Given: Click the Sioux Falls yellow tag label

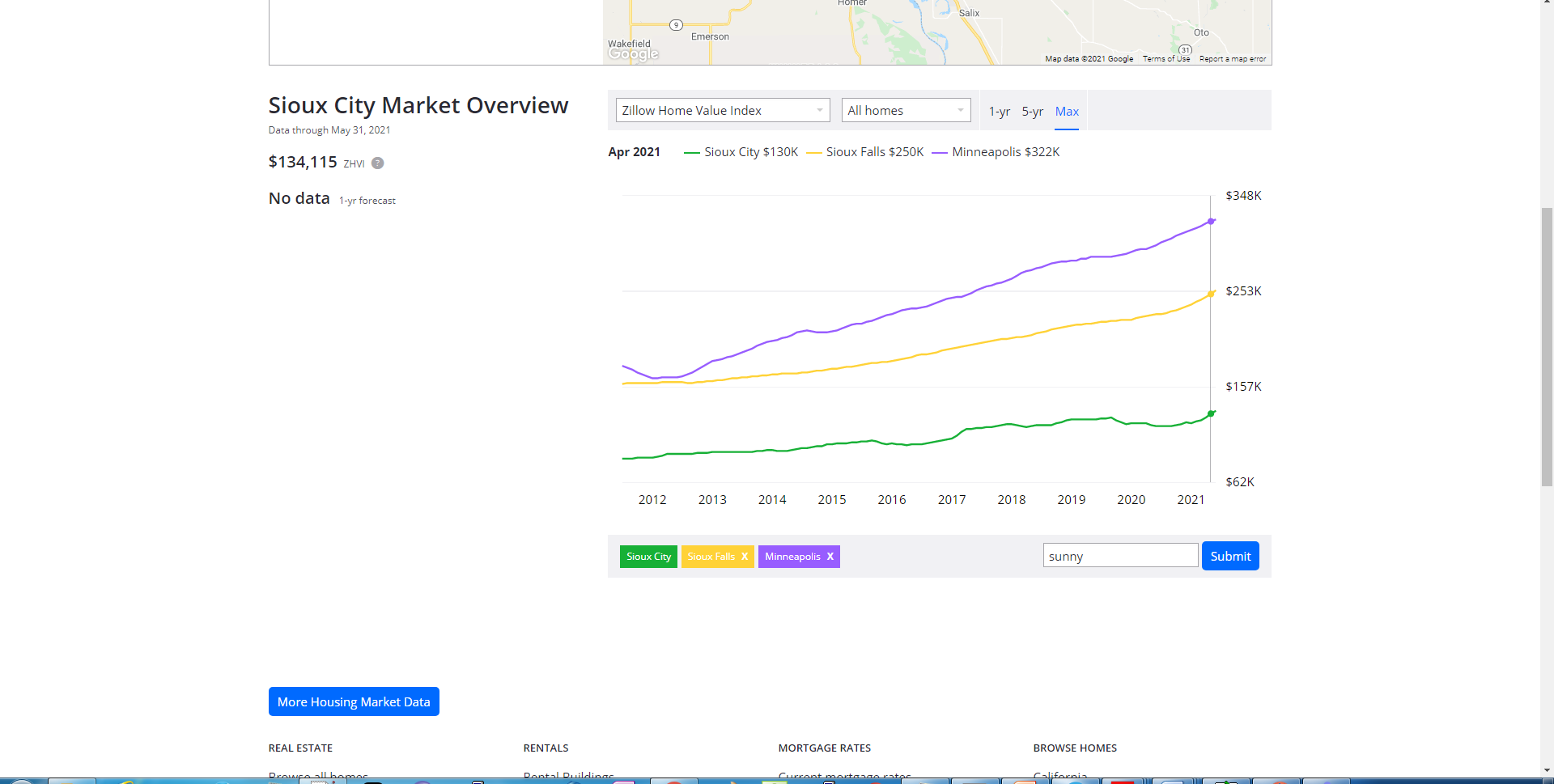Looking at the screenshot, I should [x=711, y=557].
